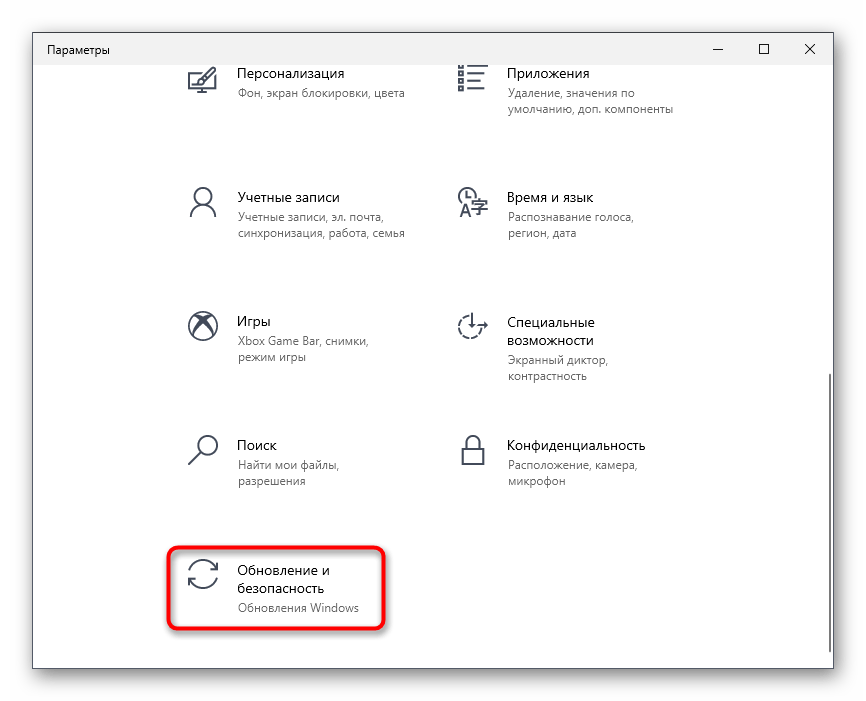Click the Конфиденциальность category title
The height and width of the screenshot is (701, 866).
tap(576, 445)
